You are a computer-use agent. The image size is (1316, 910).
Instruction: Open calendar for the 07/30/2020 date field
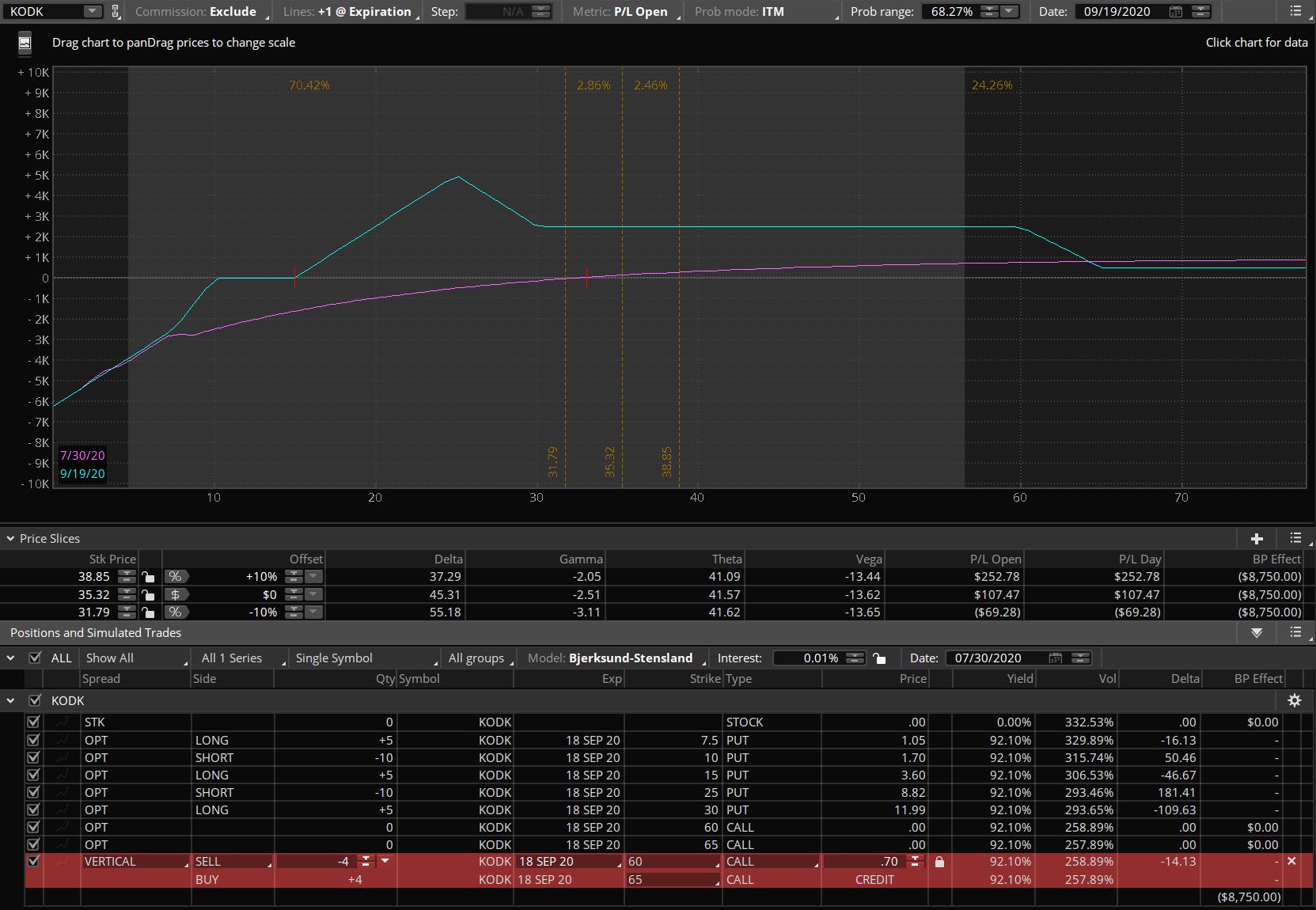(1055, 658)
